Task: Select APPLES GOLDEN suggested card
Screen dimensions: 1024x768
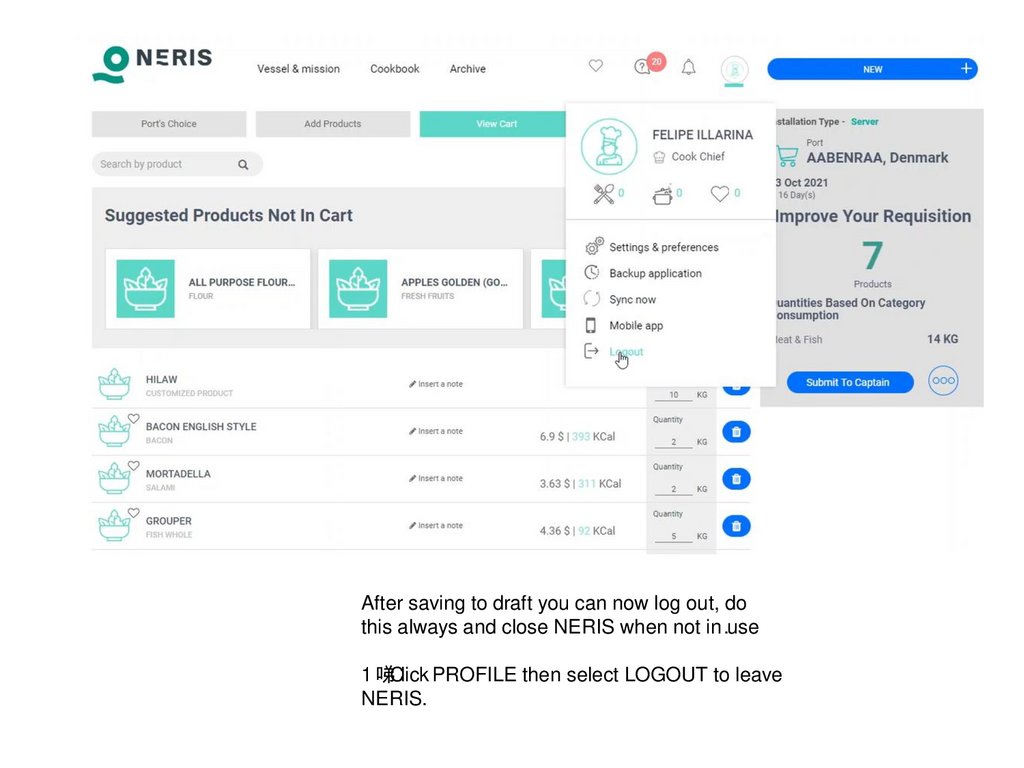Action: 421,289
